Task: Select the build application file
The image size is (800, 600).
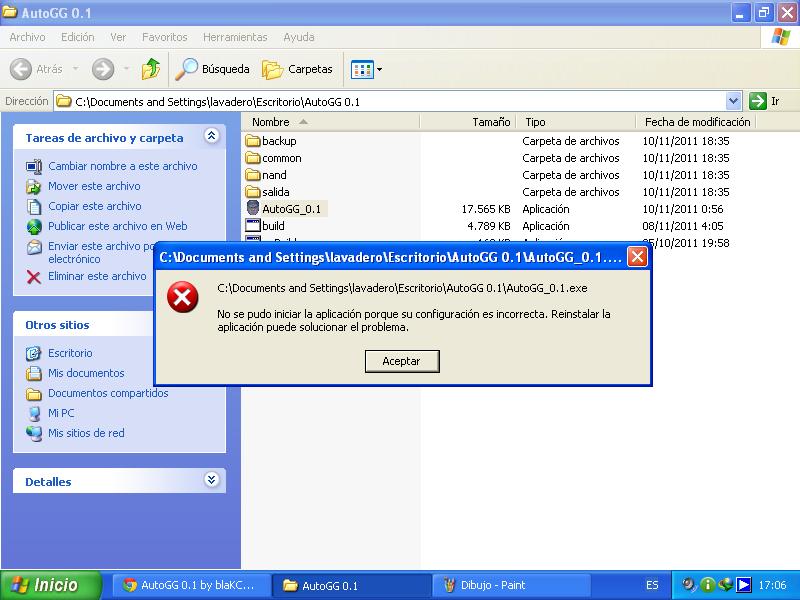Action: pos(265,226)
